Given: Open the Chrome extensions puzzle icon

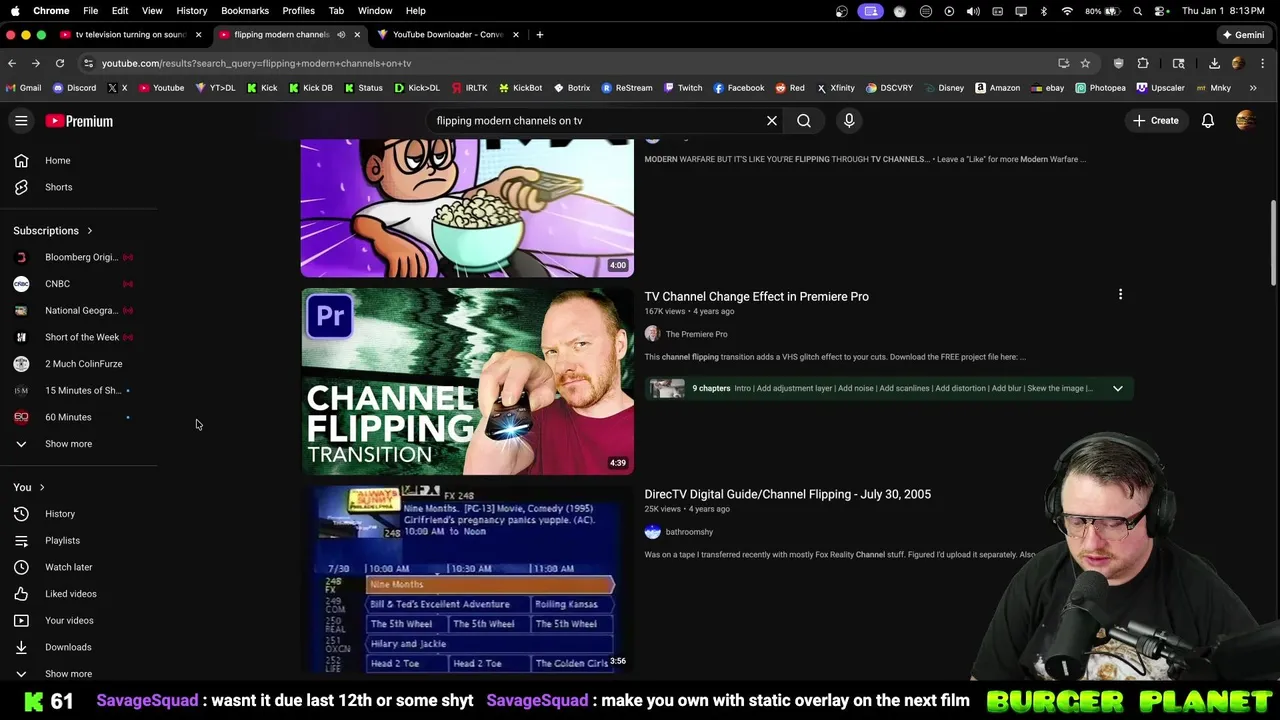Looking at the screenshot, I should [x=1143, y=63].
